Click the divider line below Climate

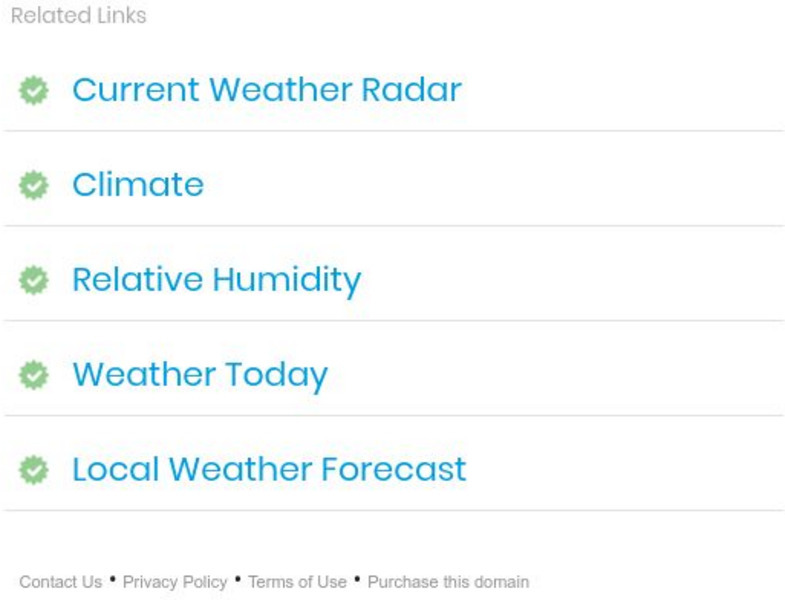pyautogui.click(x=393, y=226)
